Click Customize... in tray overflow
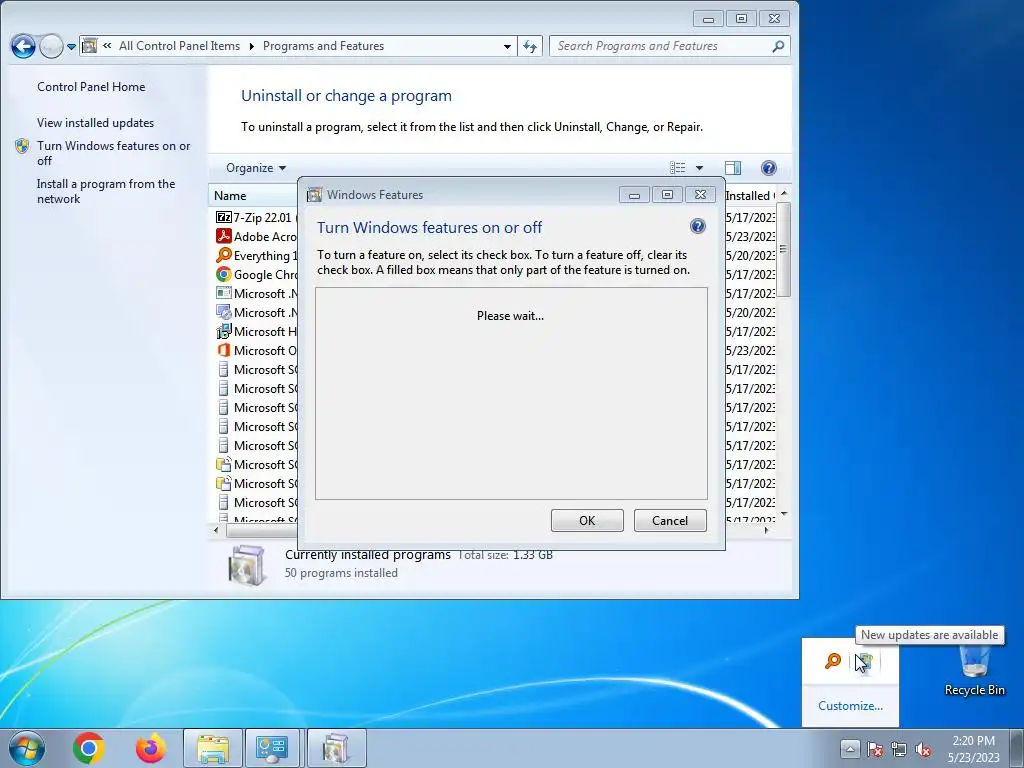Viewport: 1024px width, 768px height. [850, 705]
